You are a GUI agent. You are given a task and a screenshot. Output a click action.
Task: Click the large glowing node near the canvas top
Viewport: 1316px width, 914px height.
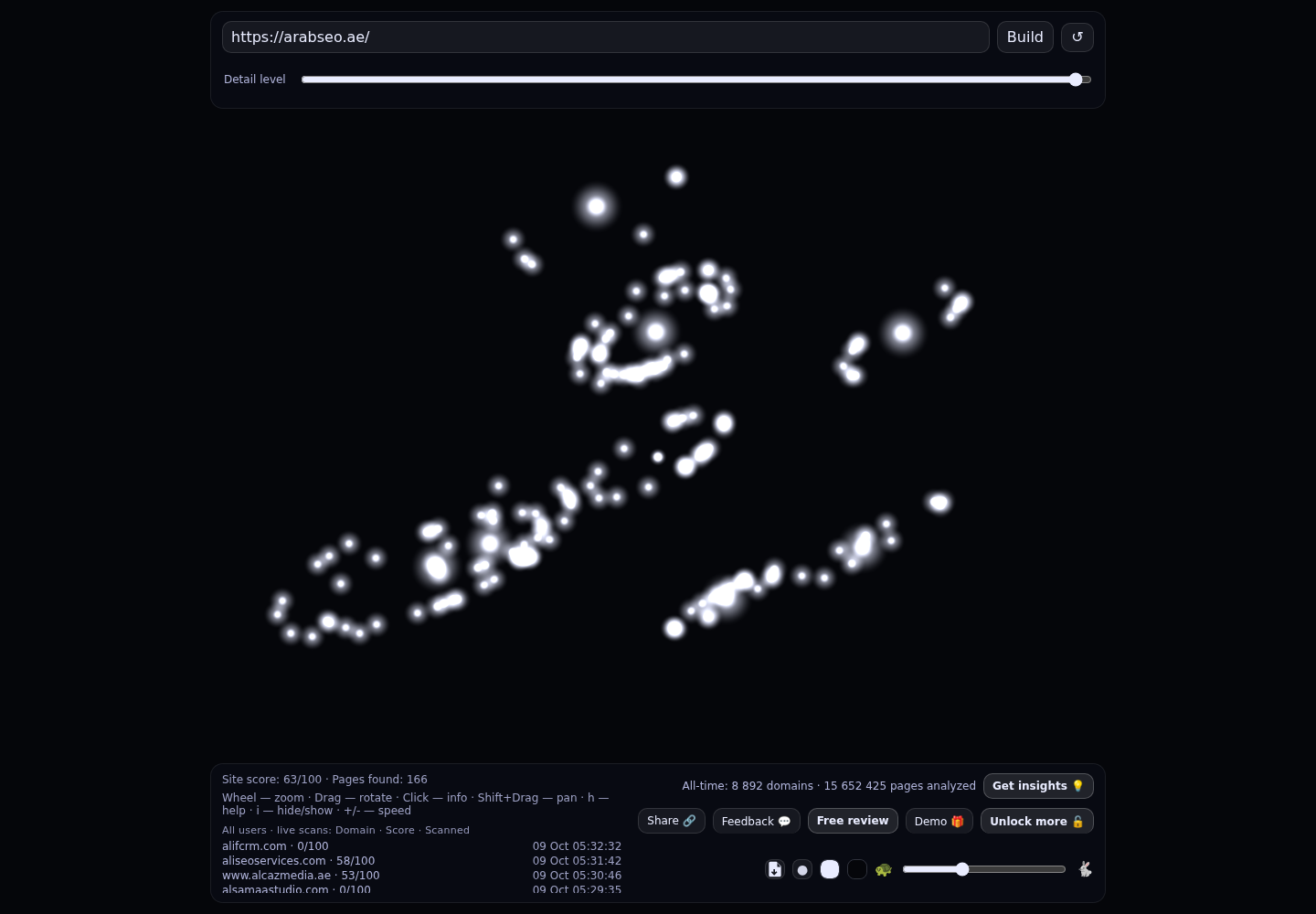(596, 207)
